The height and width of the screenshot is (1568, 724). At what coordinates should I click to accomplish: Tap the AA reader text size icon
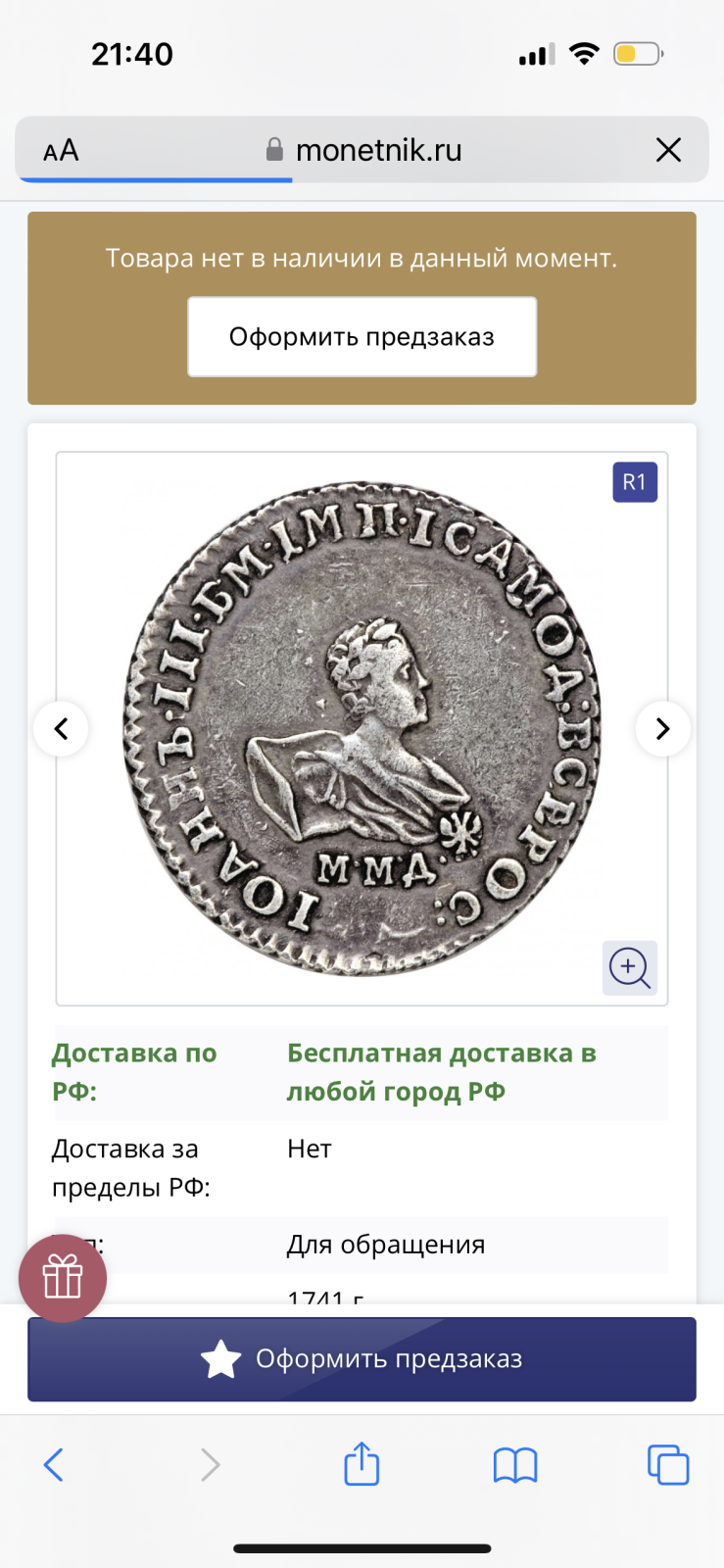point(61,150)
